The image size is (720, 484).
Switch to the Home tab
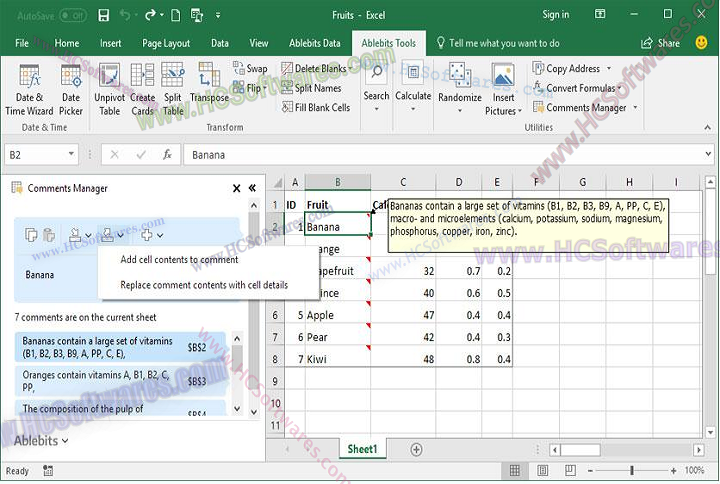click(x=67, y=43)
